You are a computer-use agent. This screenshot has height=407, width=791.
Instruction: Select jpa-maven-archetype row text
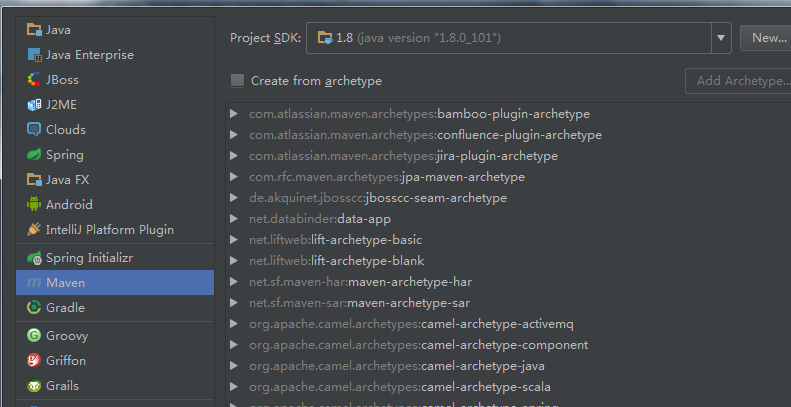(x=387, y=177)
